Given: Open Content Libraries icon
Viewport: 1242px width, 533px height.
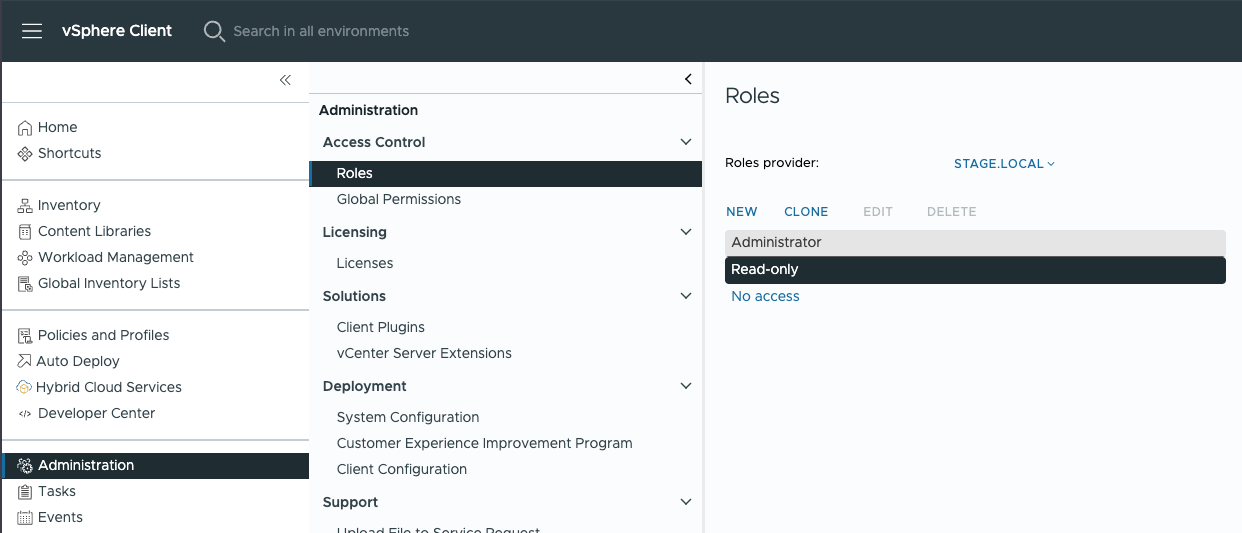Looking at the screenshot, I should [x=25, y=232].
